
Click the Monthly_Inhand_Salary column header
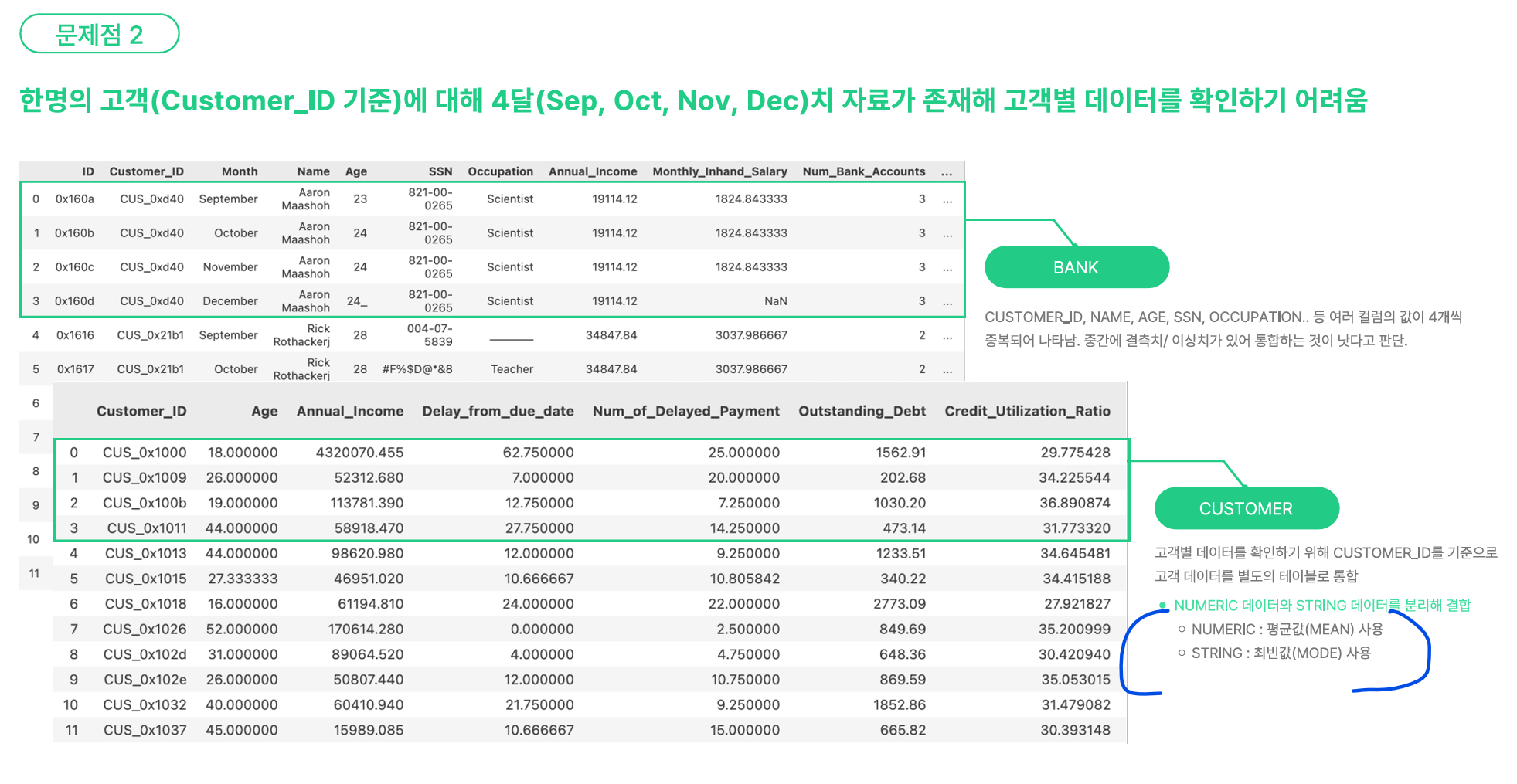(x=719, y=171)
